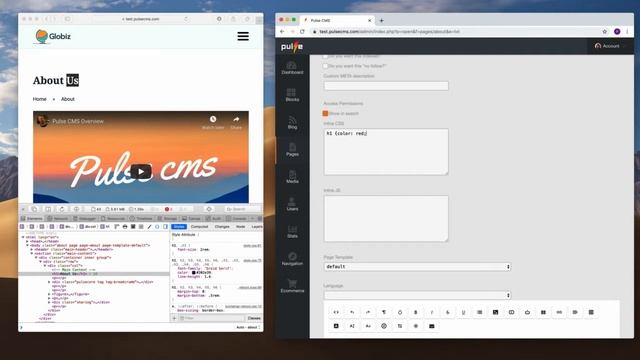Open Blog in the Pulse sidebar
Viewport: 640px width, 360px height.
point(292,122)
